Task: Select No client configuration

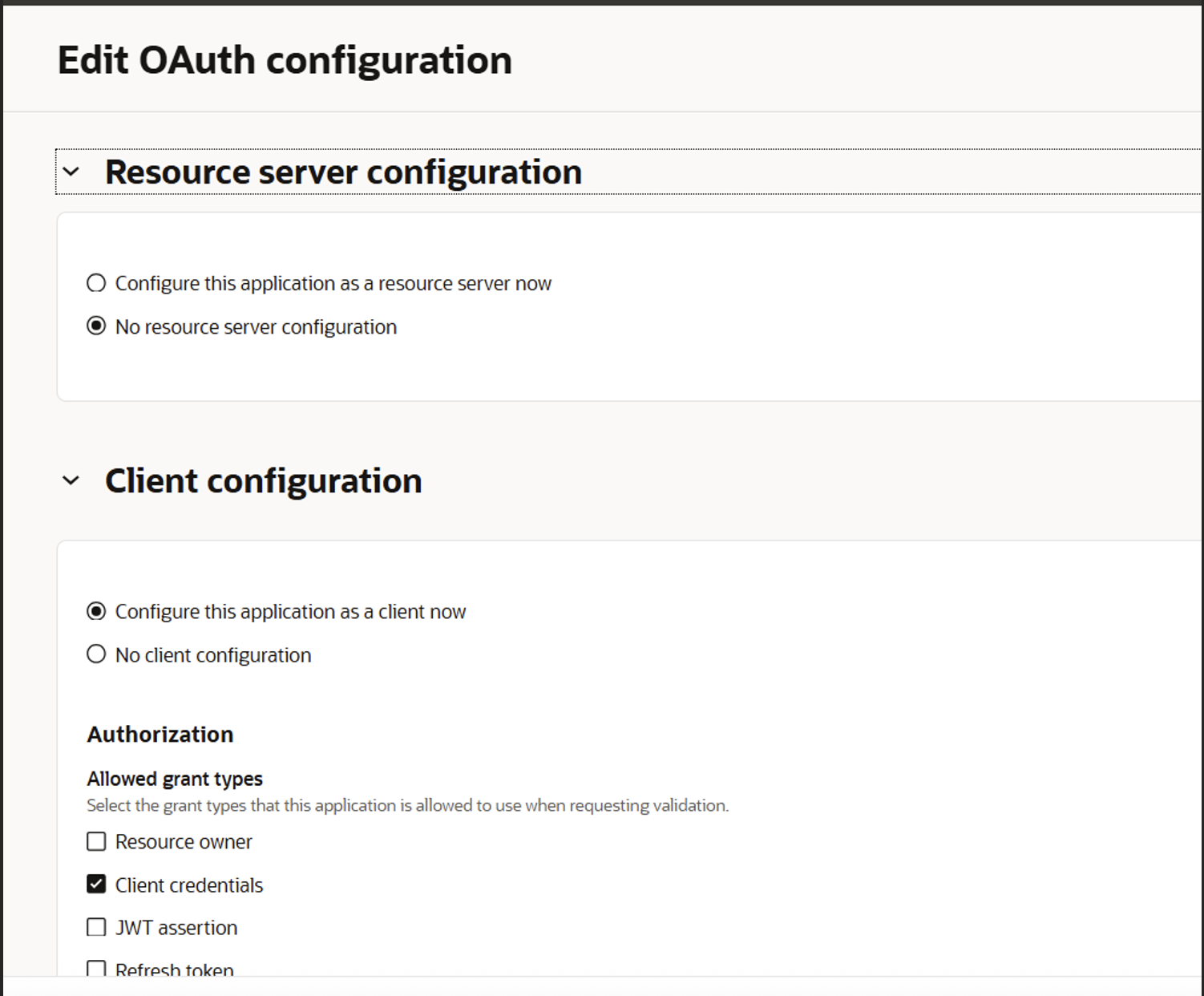Action: 96,654
